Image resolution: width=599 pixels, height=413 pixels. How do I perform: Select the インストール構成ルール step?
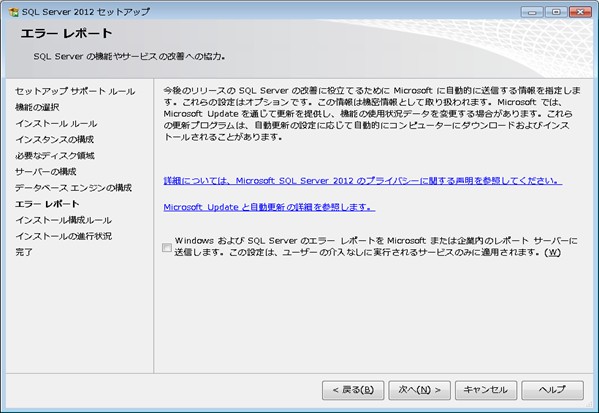click(x=63, y=220)
